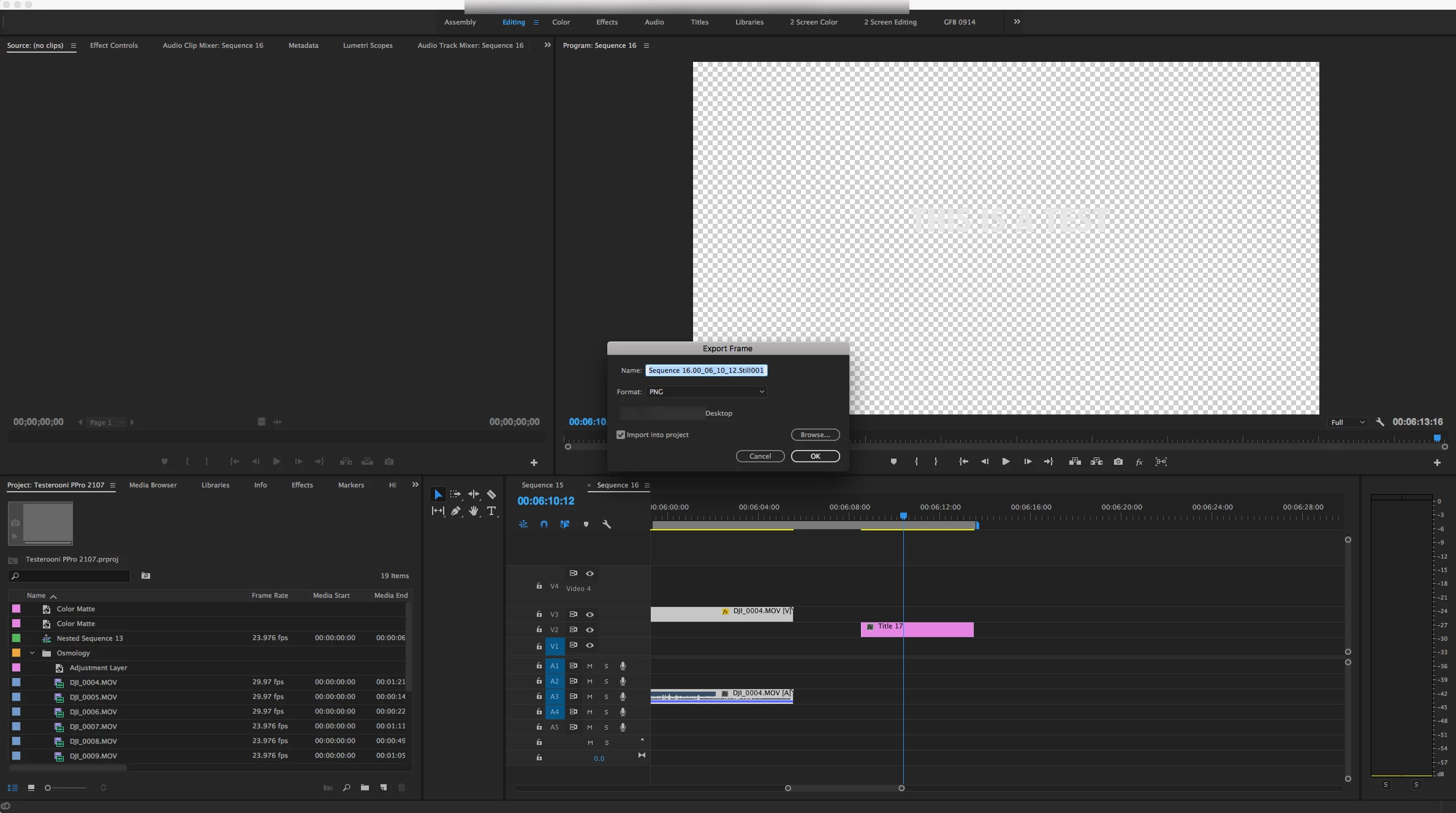Select the Pen tool
This screenshot has width=1456, height=813.
(x=455, y=511)
